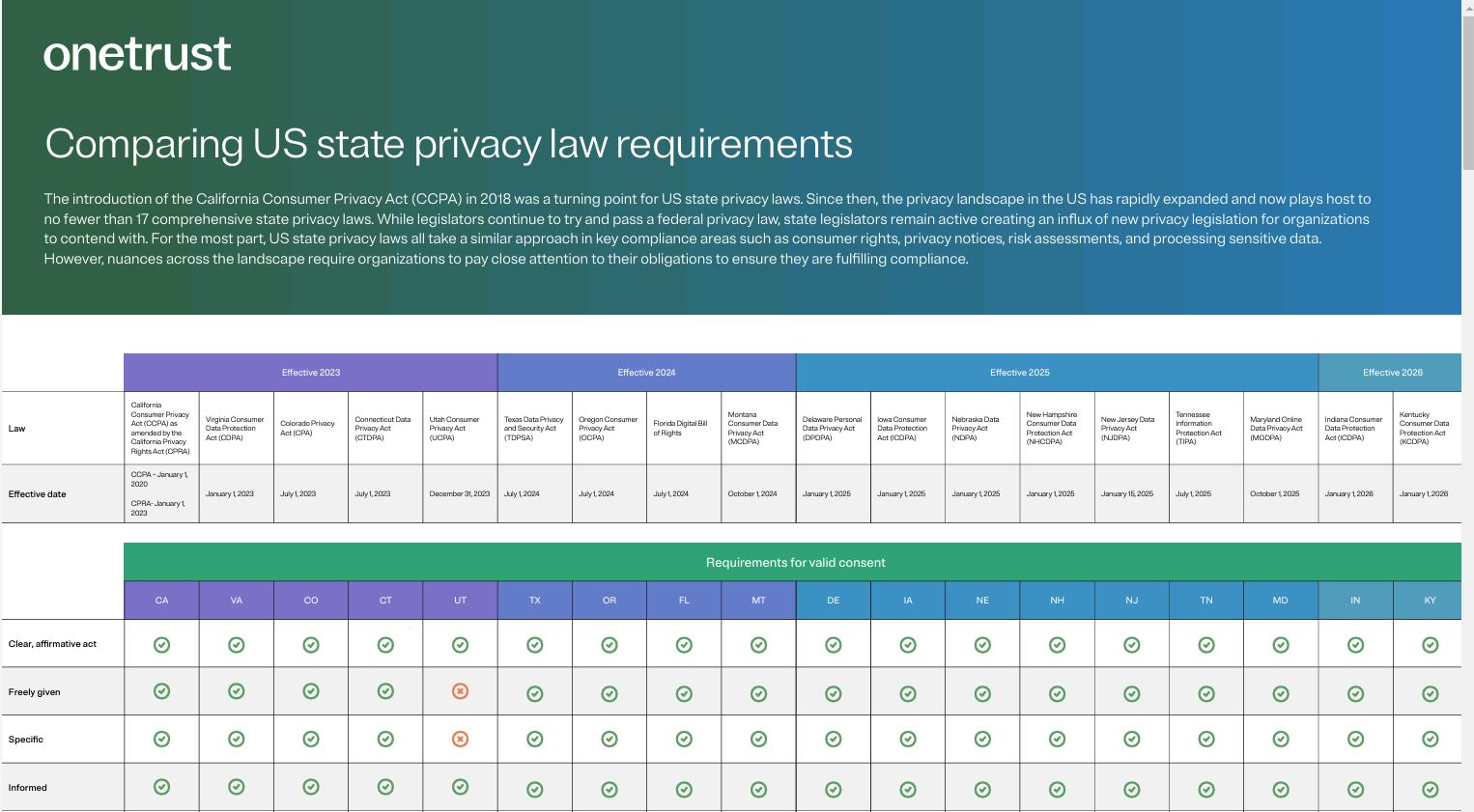Expand the Effective 2023 header band

pyautogui.click(x=310, y=372)
